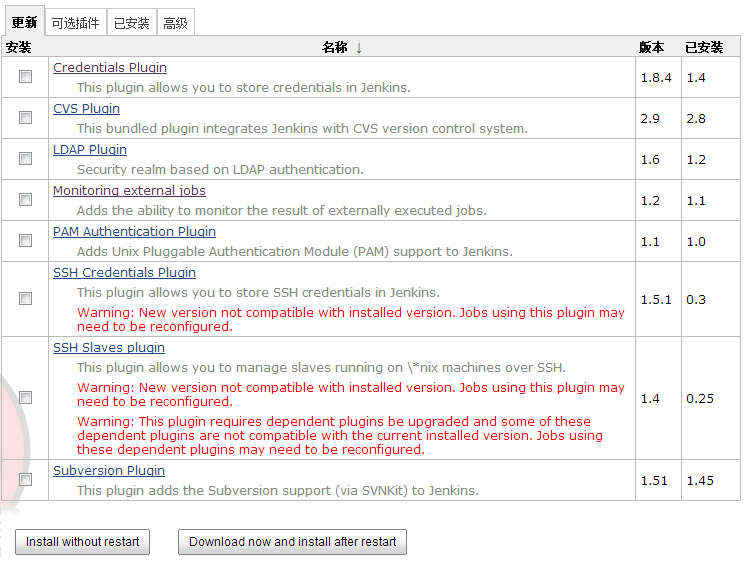Click the 安装 column header
The image size is (744, 565).
tap(19, 47)
